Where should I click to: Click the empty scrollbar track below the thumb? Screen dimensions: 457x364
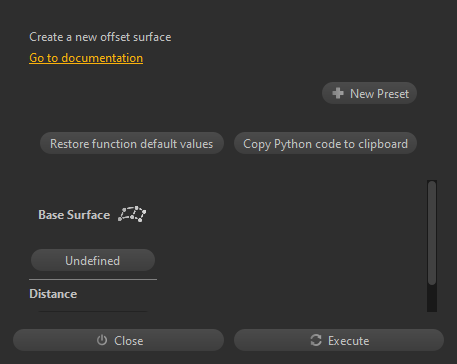432,298
